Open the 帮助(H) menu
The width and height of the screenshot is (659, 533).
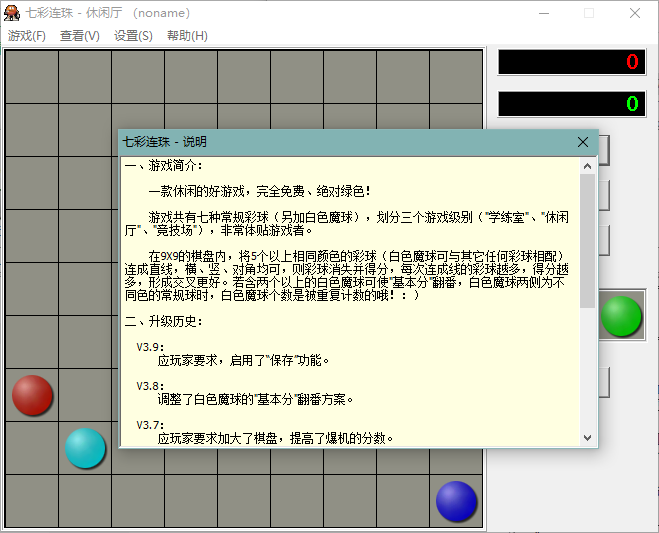[187, 36]
